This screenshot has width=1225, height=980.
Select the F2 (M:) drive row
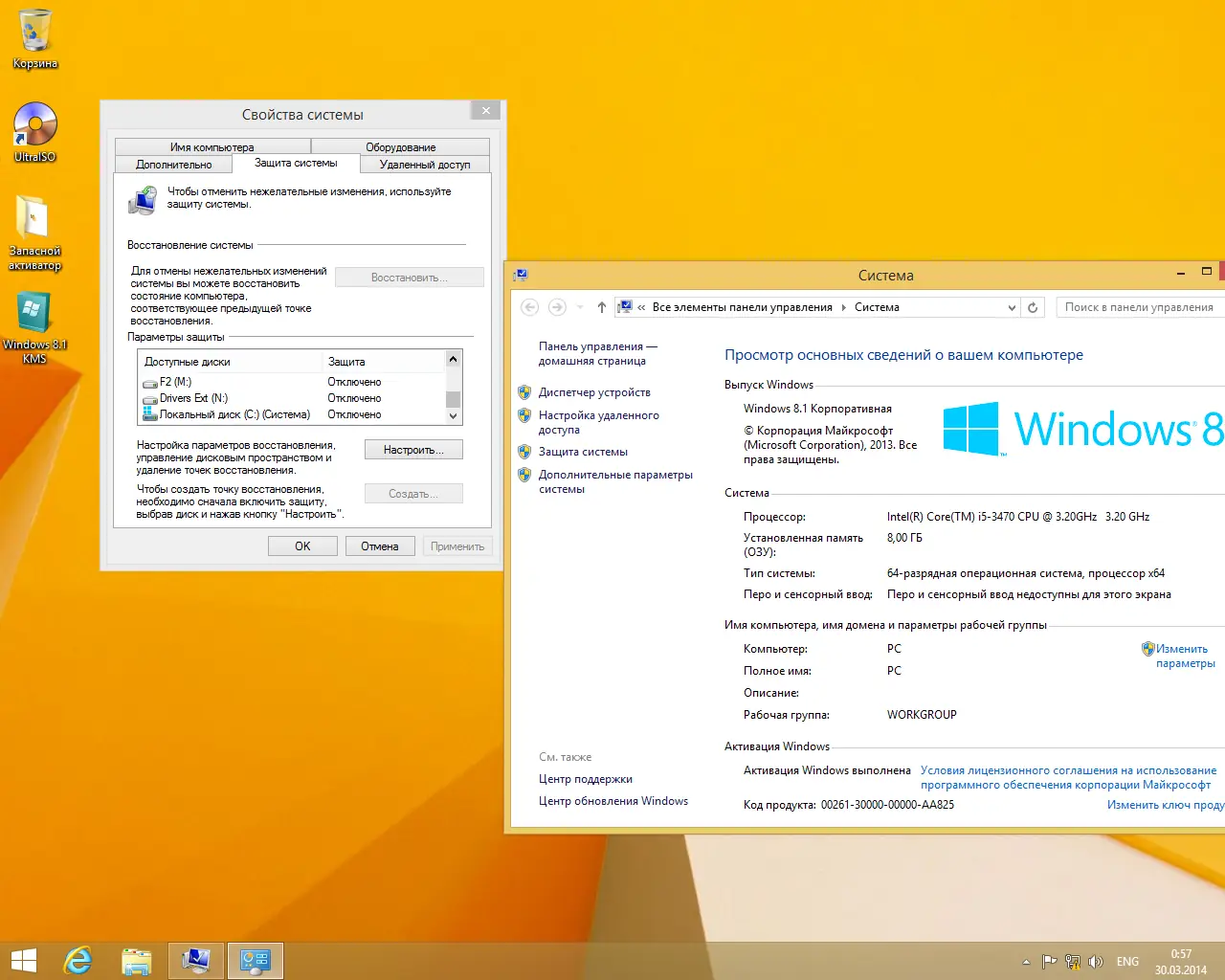(x=292, y=382)
